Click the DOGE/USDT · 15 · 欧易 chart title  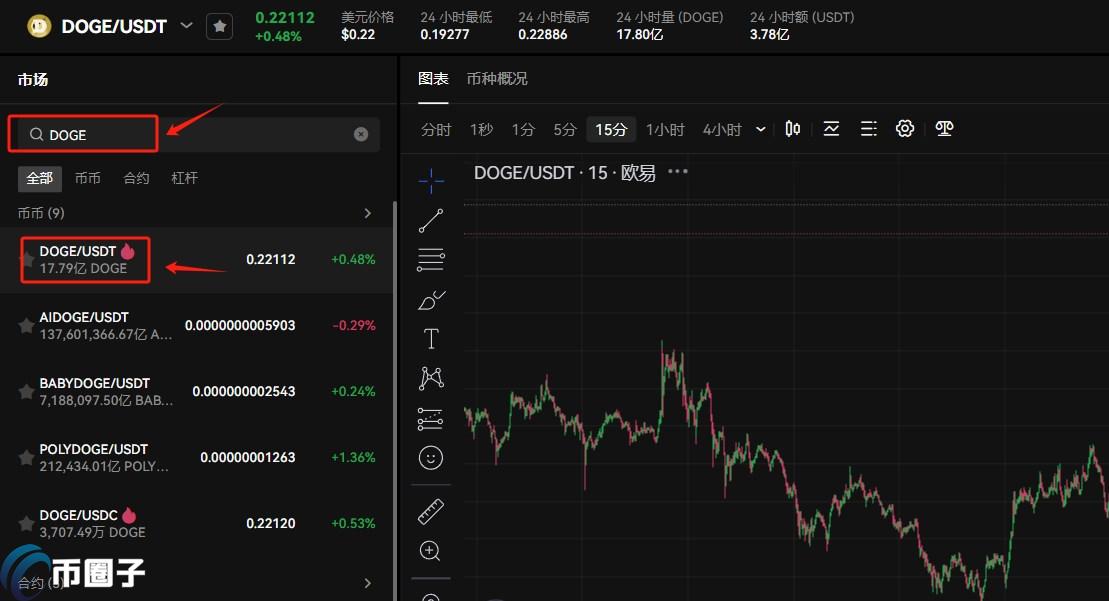pyautogui.click(x=564, y=173)
